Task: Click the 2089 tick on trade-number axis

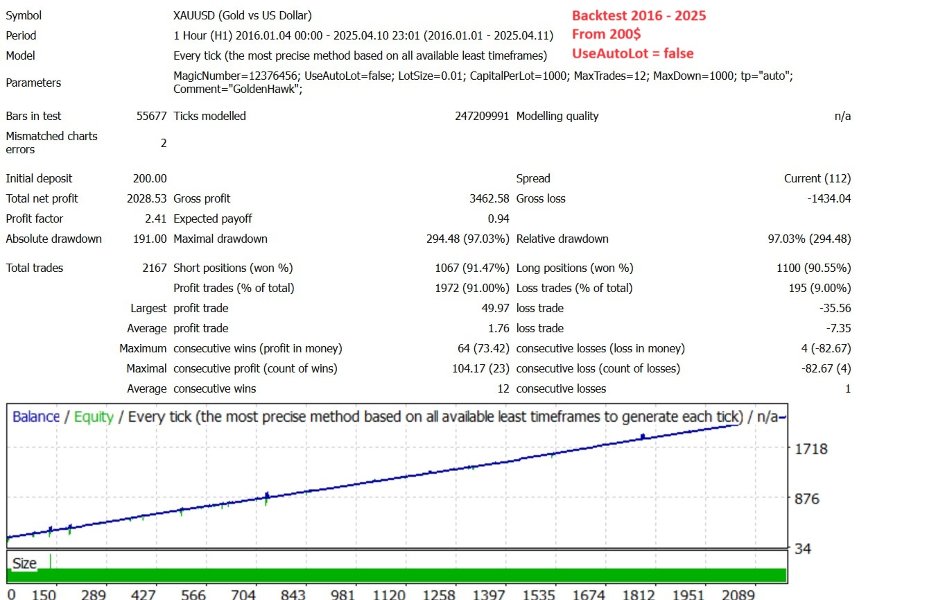Action: [x=738, y=594]
